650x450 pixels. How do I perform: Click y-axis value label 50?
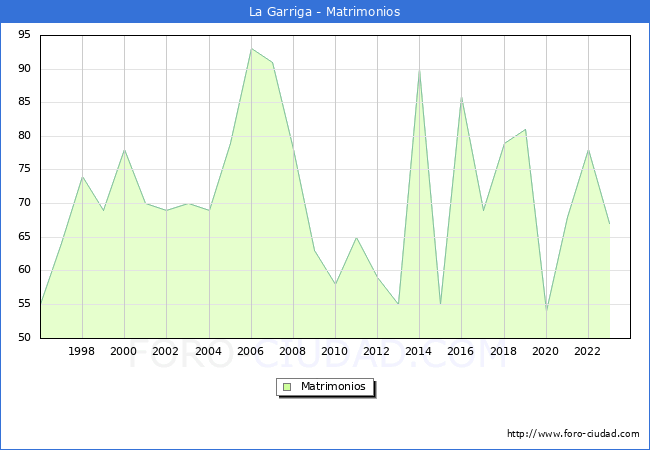pos(24,338)
